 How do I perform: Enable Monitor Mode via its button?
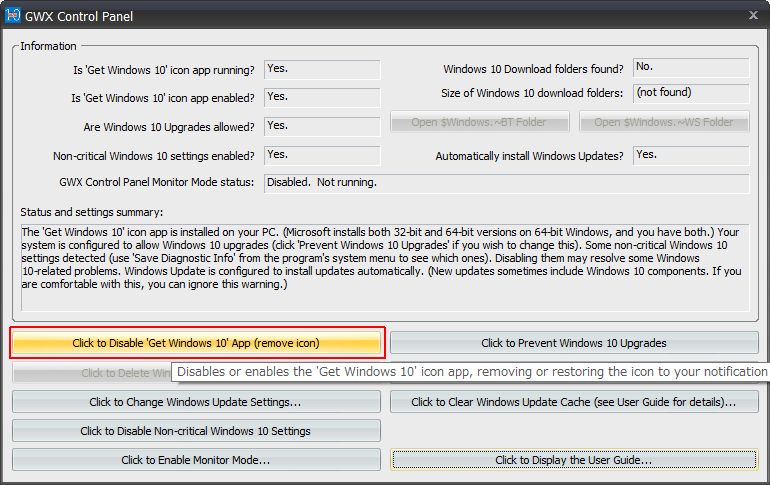coord(196,460)
